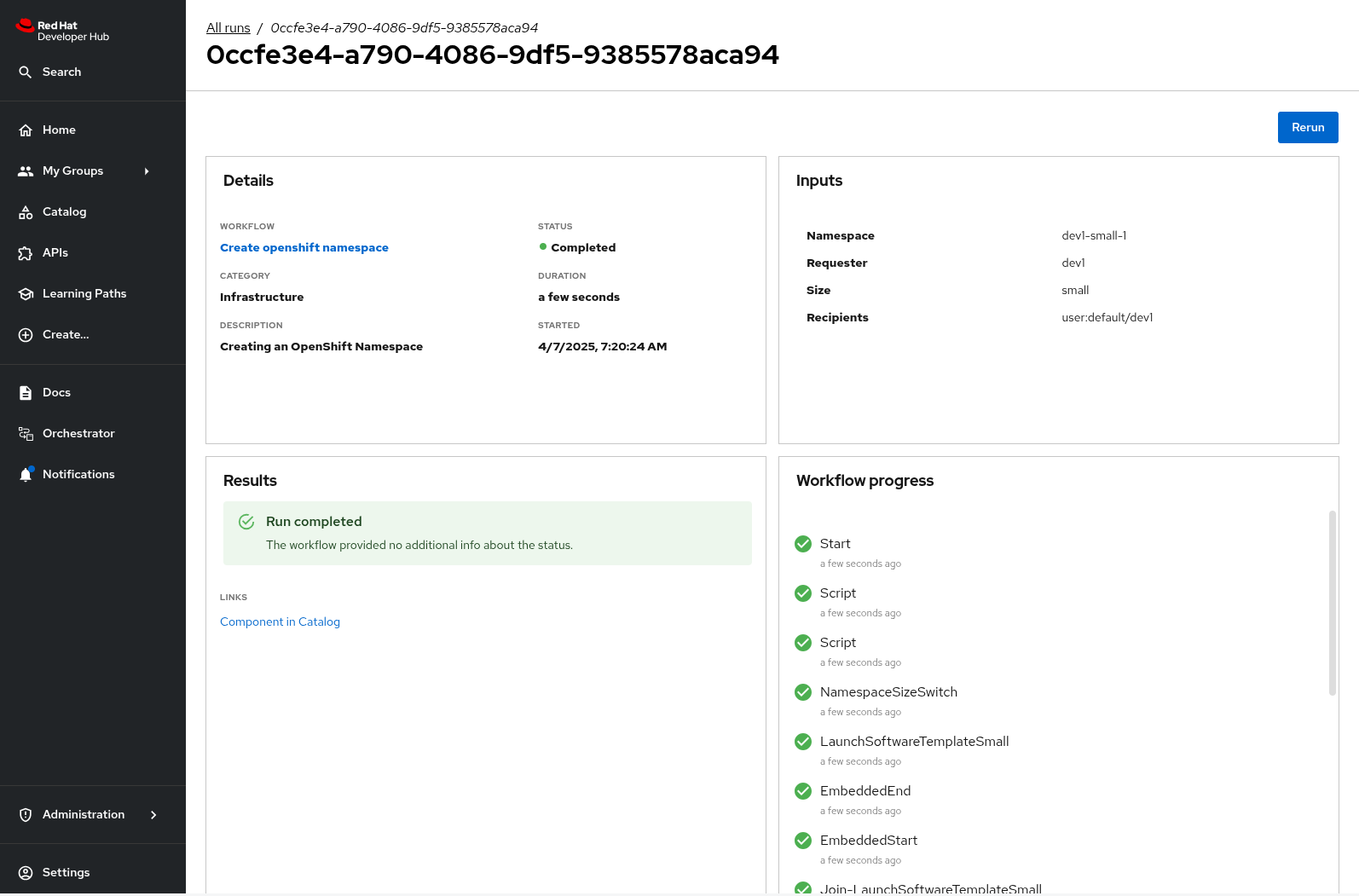This screenshot has width=1359, height=896.
Task: Click the EmbeddedEnd step label
Action: click(x=865, y=791)
